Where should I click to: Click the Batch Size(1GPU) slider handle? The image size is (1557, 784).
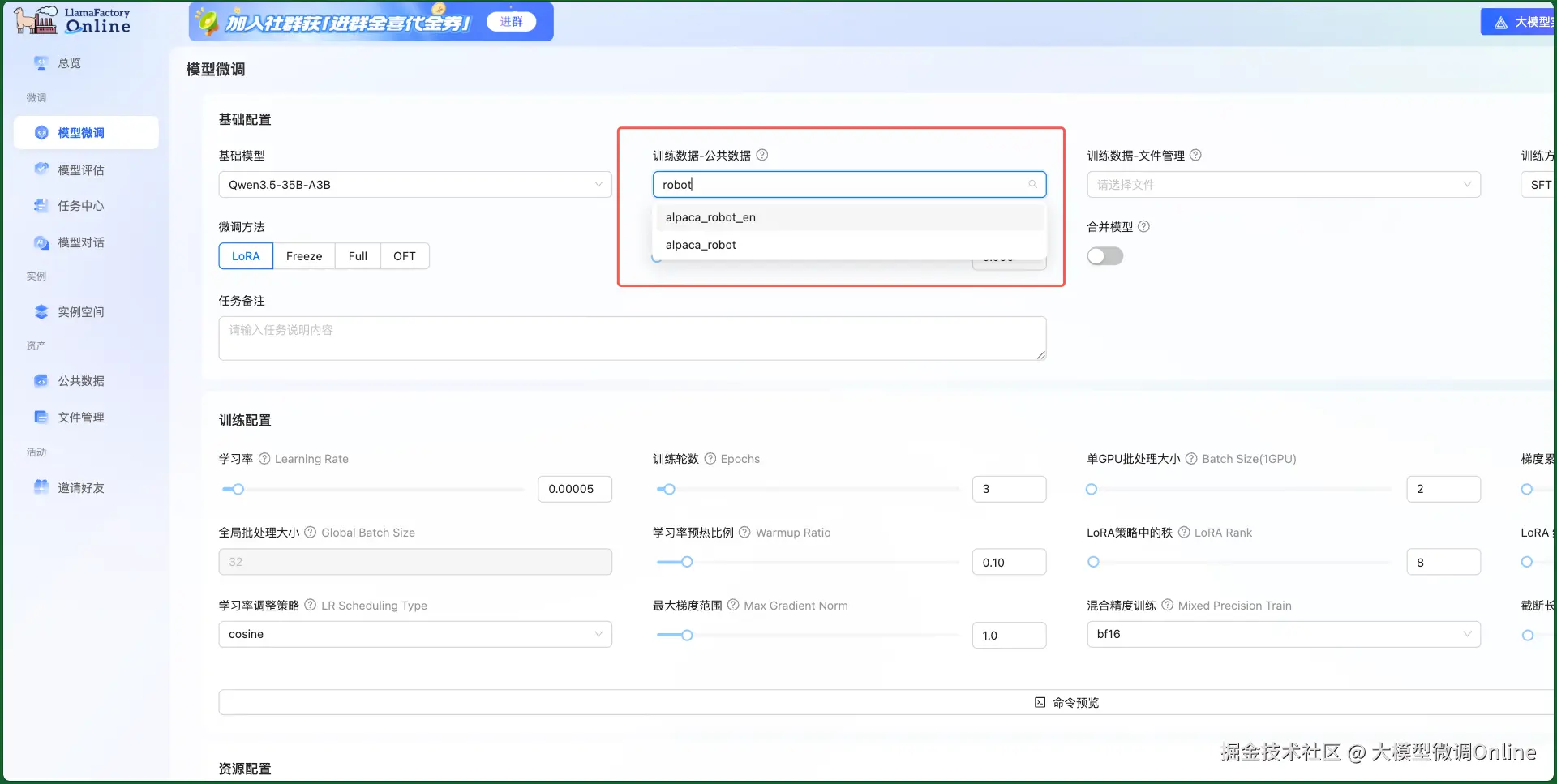click(1092, 489)
